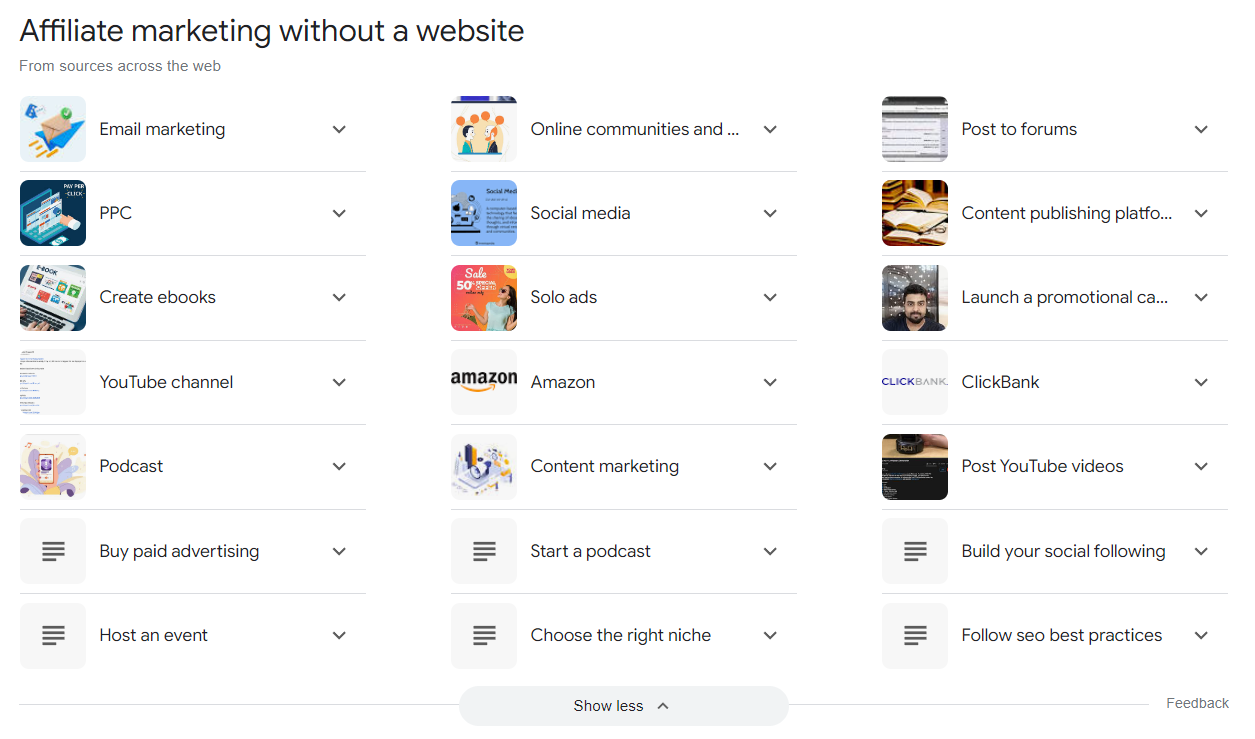Click the Feedback link
This screenshot has width=1255, height=739.
[x=1197, y=703]
